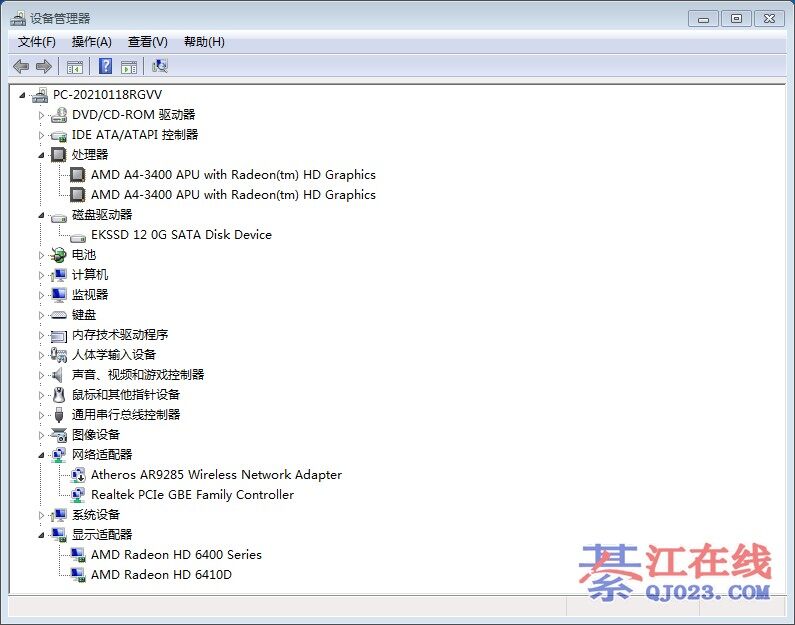Click the 电池 battery icon
The image size is (795, 625).
[59, 254]
